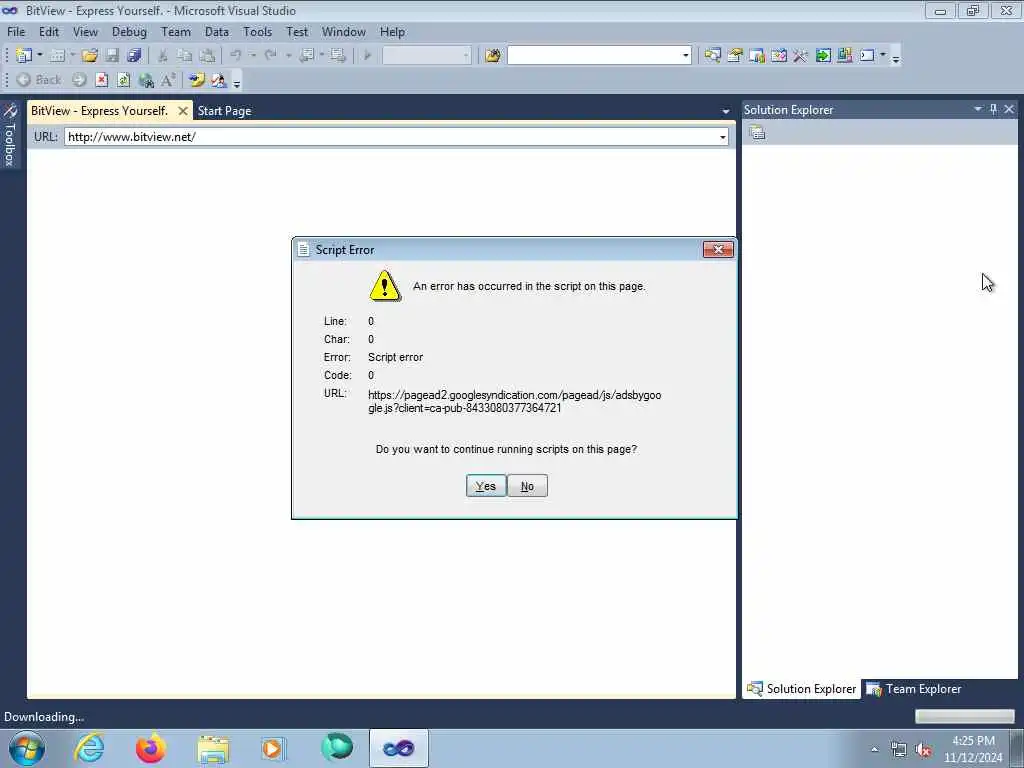Click the Redo arrow icon
The width and height of the screenshot is (1024, 768).
tap(270, 56)
